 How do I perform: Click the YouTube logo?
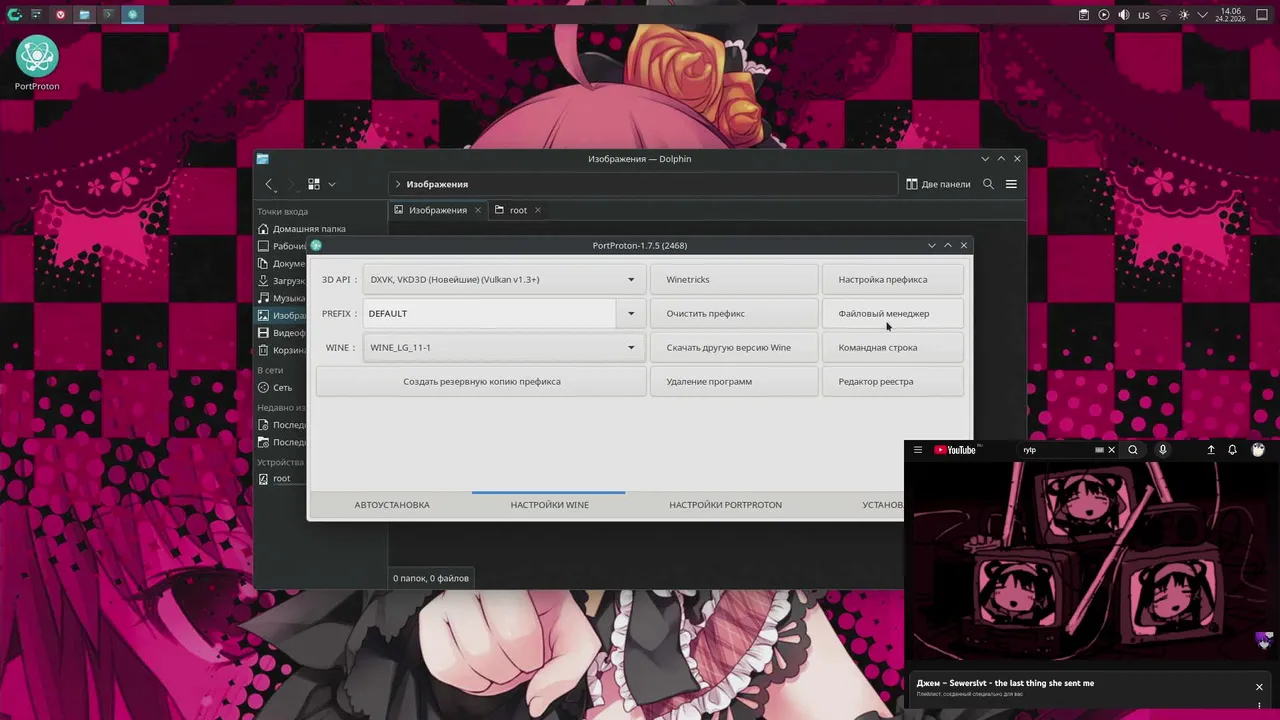955,450
